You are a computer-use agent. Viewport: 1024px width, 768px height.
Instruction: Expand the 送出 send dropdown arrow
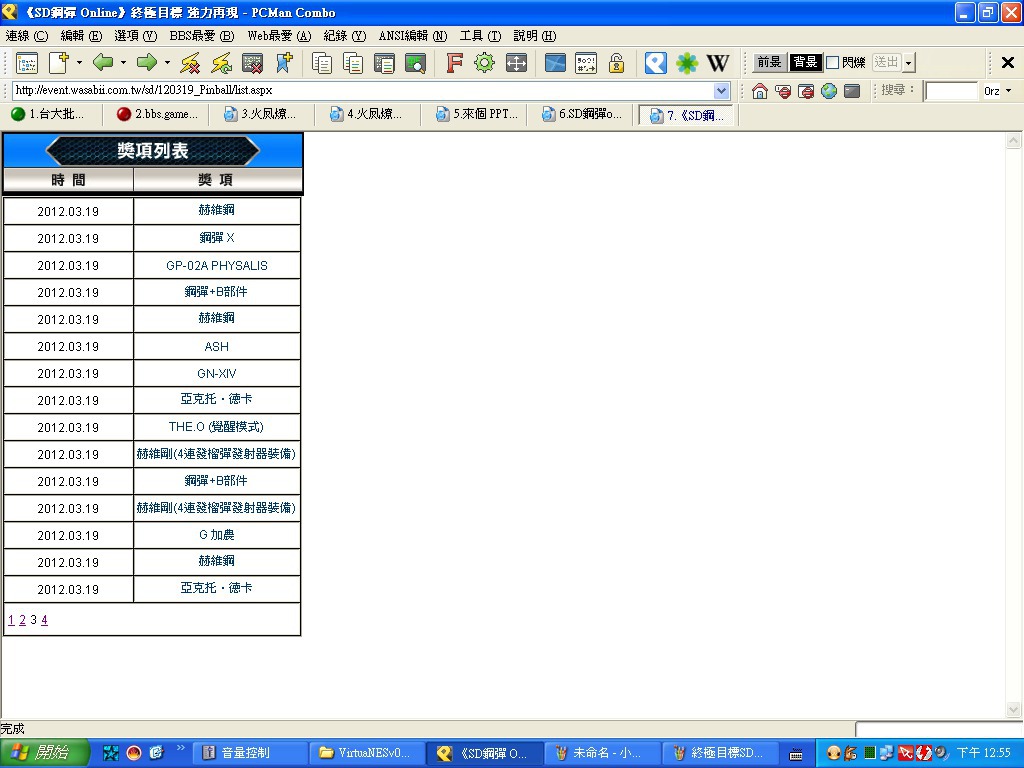click(x=908, y=63)
